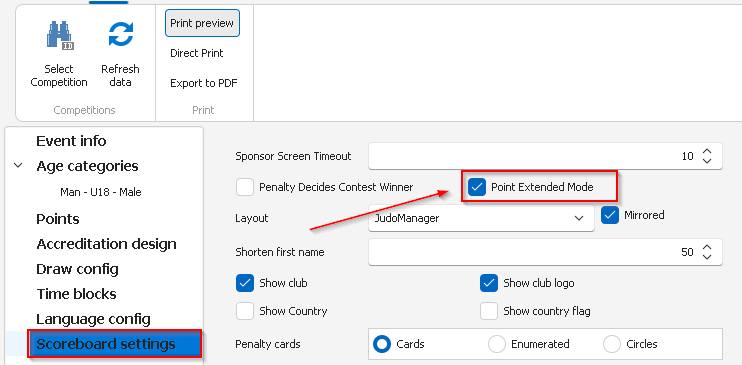Viewport: 742px width, 365px height.
Task: Select the Enumerated penalty cards option
Action: (497, 344)
